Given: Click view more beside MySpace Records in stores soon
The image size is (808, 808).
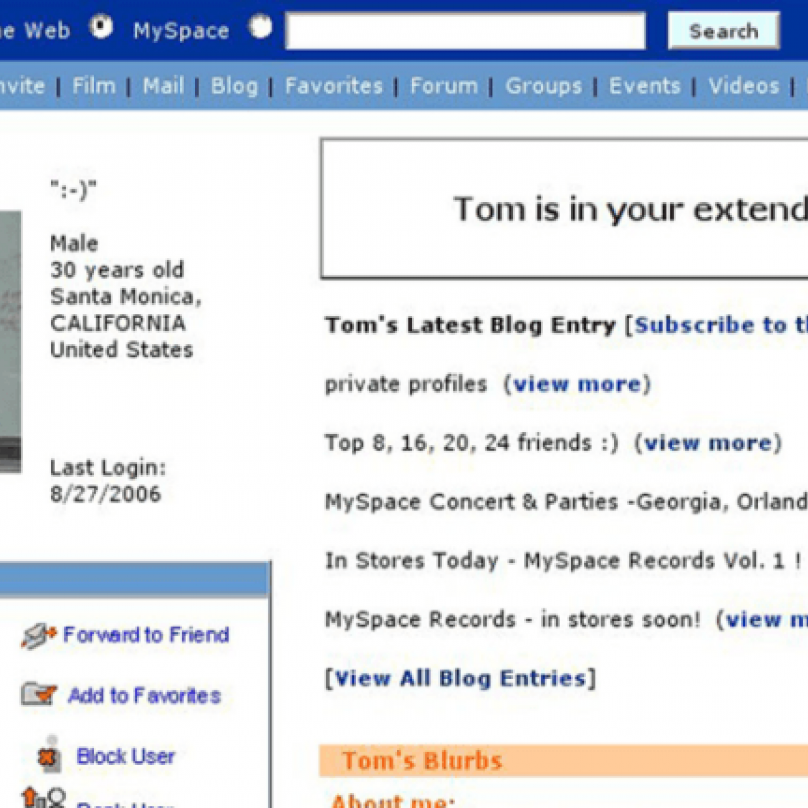Looking at the screenshot, I should [767, 619].
